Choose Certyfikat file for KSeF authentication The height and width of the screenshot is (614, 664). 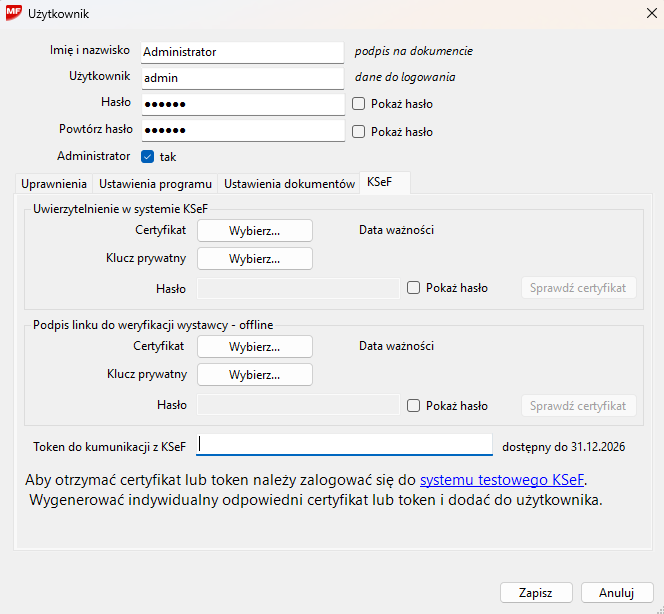coord(254,231)
